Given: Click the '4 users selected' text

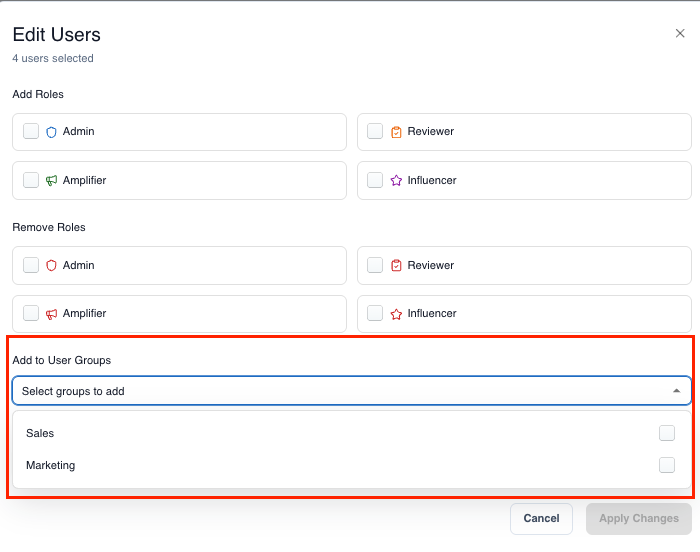Looking at the screenshot, I should pos(53,59).
